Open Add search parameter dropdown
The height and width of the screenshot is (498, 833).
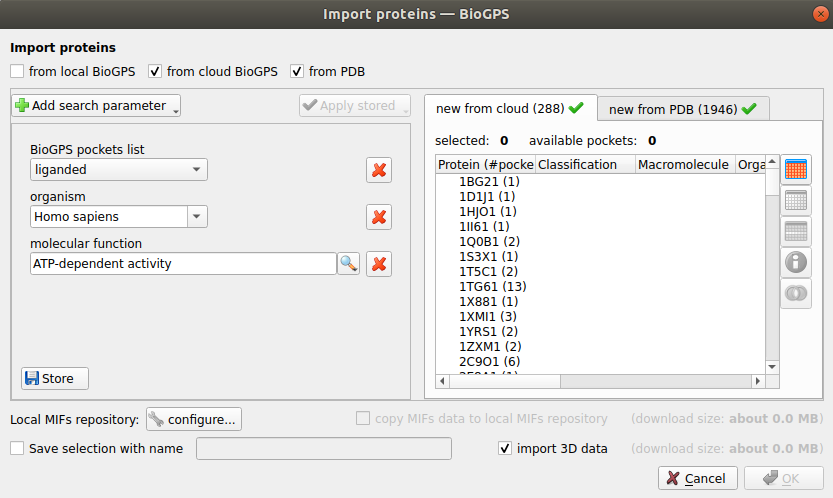point(96,106)
